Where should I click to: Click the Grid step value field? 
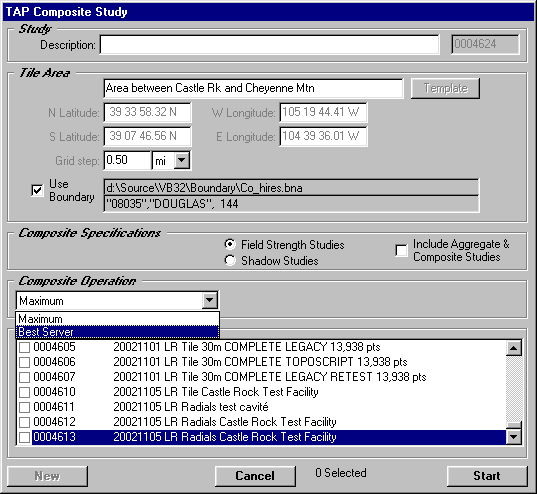click(127, 160)
